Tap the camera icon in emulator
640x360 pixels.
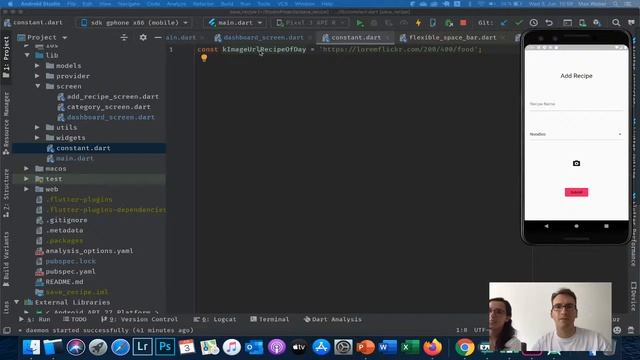tap(576, 163)
